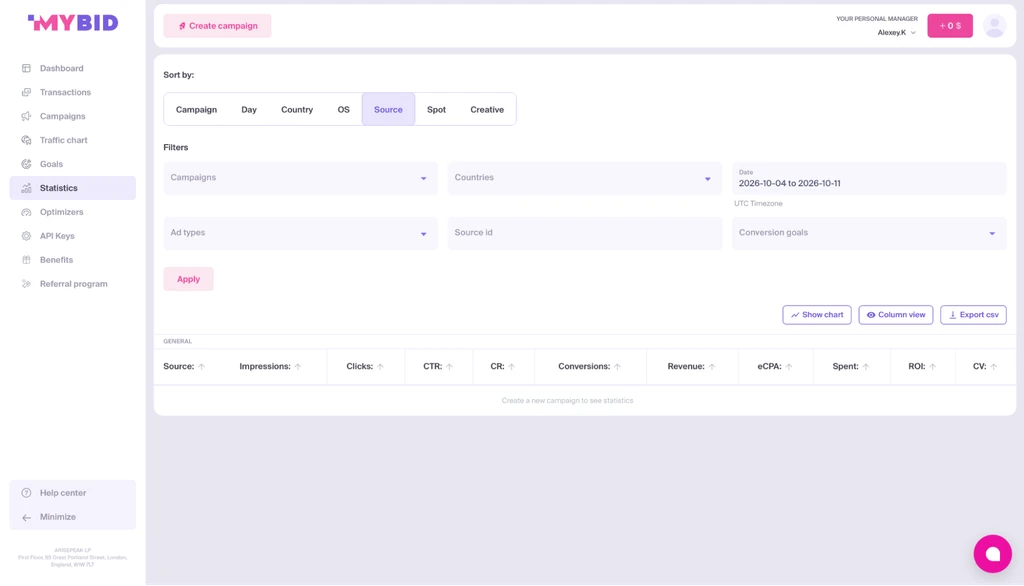Sort table by Source column arrow
Image resolution: width=1024 pixels, height=586 pixels.
tap(202, 366)
